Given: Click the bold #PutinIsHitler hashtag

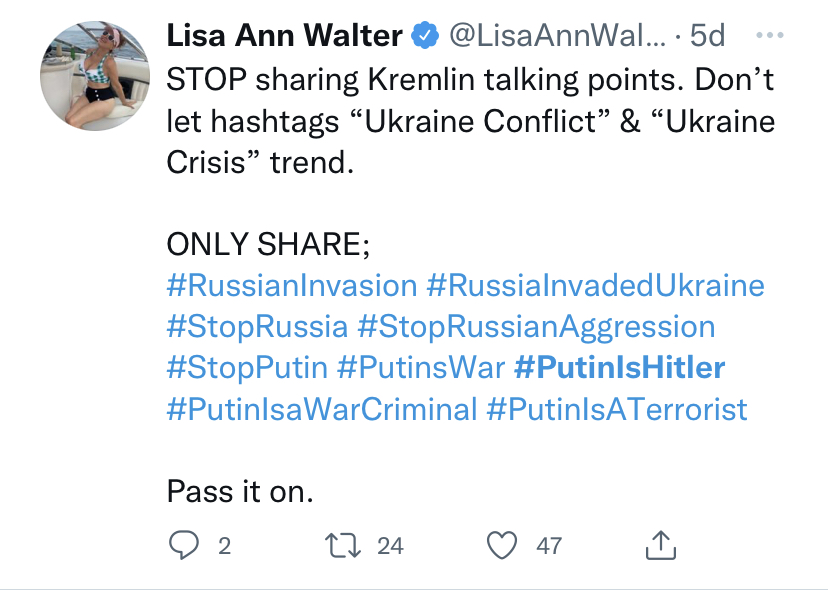Looking at the screenshot, I should pyautogui.click(x=619, y=368).
